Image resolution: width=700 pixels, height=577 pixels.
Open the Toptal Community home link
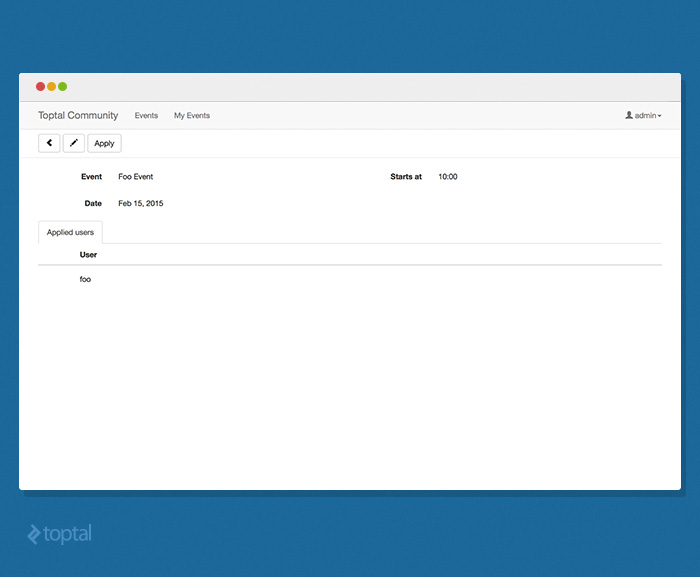78,116
